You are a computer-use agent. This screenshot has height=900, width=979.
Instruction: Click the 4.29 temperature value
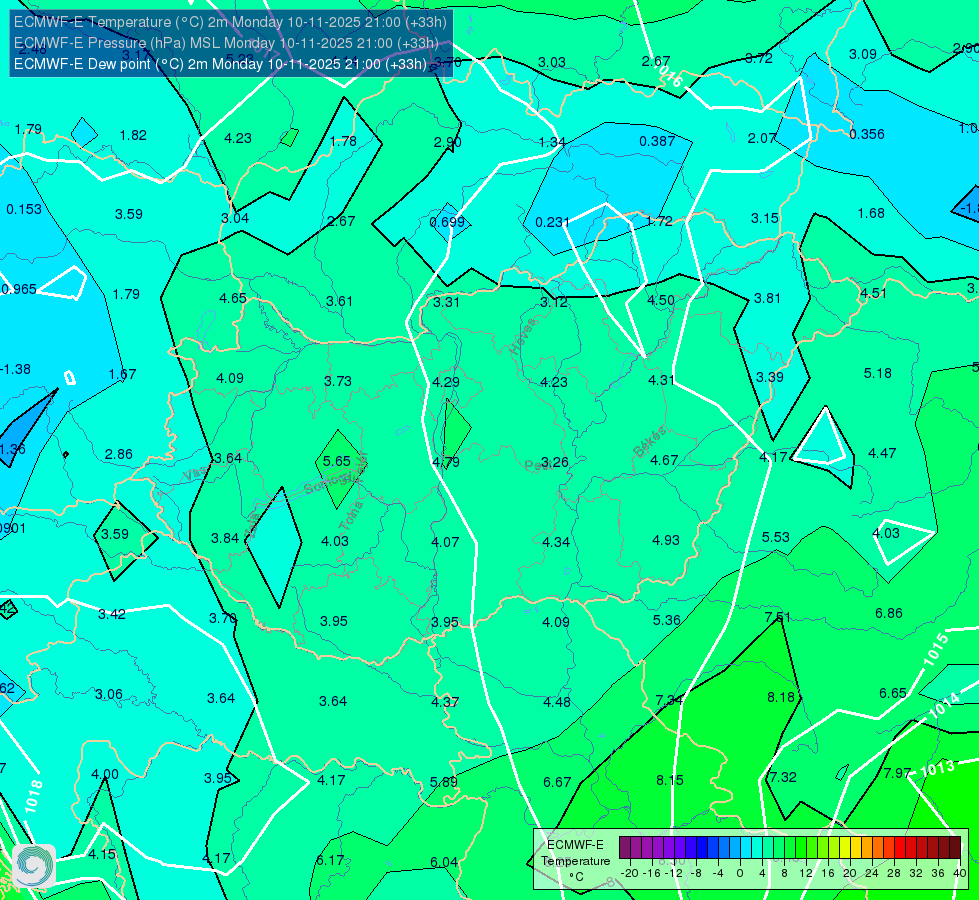click(x=446, y=382)
